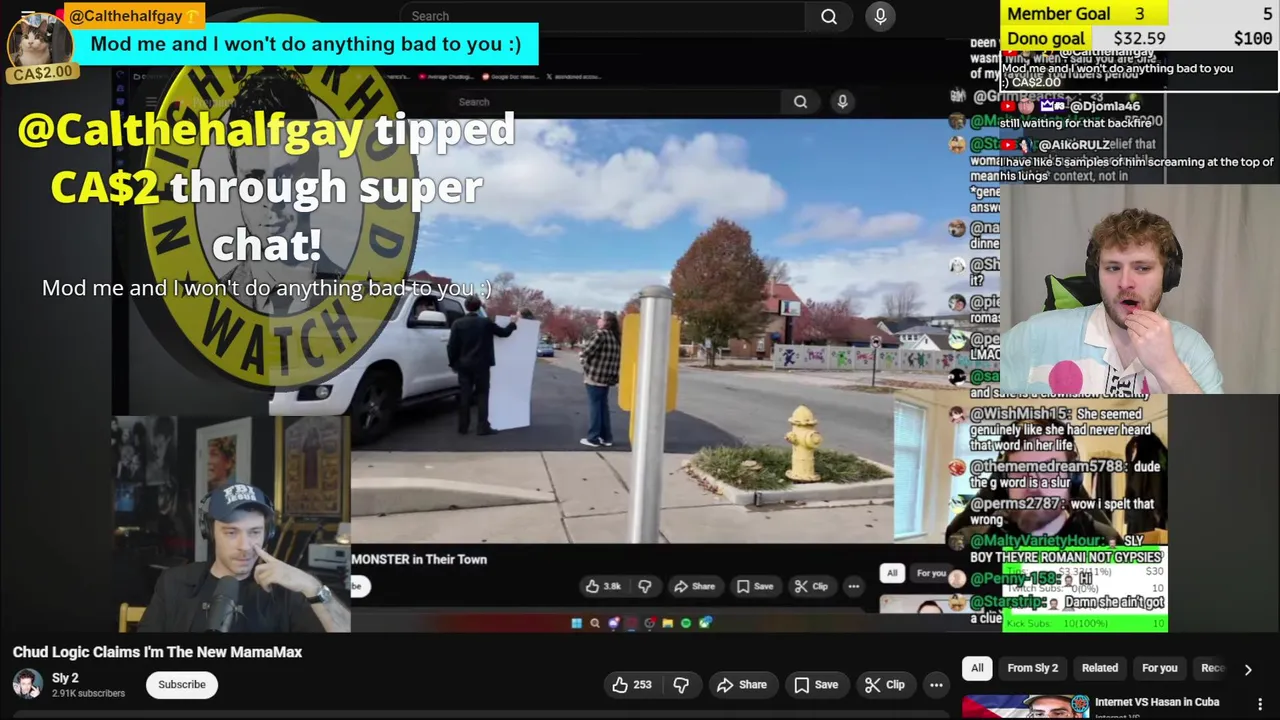Viewport: 1280px width, 720px height.
Task: Open green Spotify icon in embedded taskbar
Action: pyautogui.click(x=686, y=623)
